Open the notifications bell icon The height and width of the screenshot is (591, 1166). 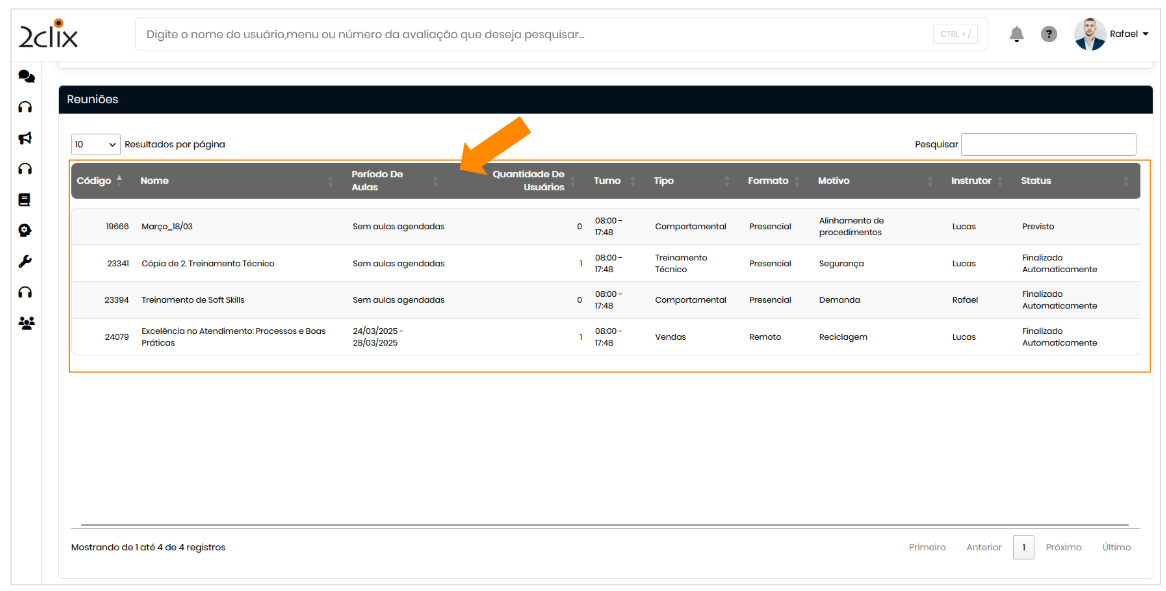1016,34
